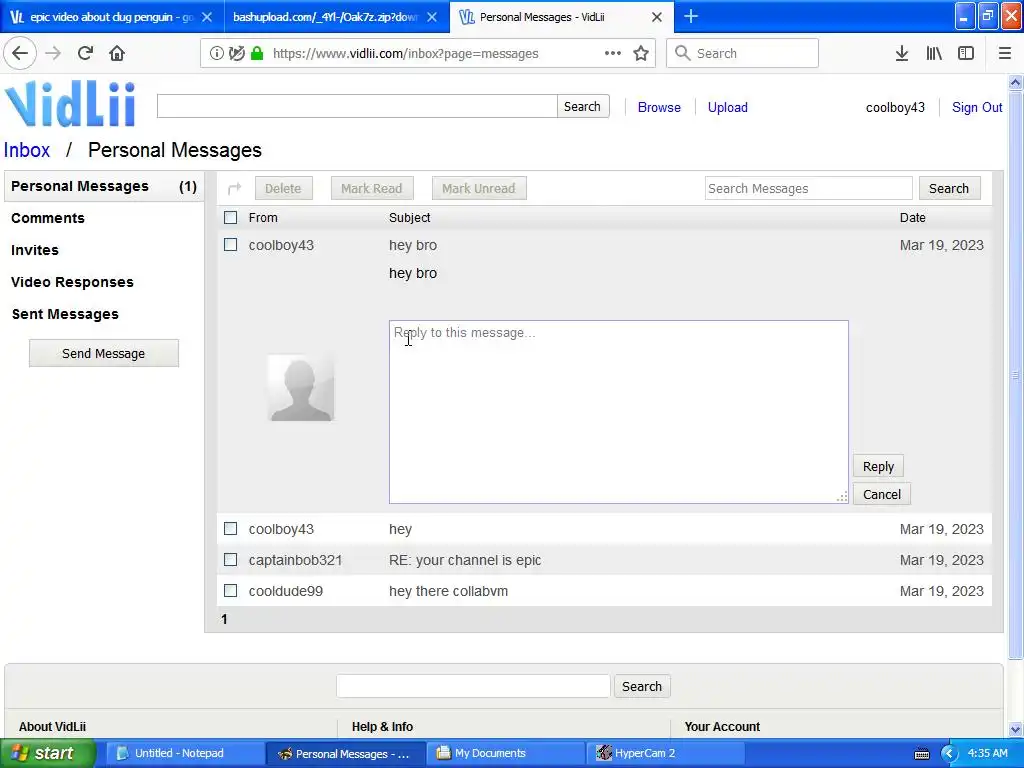This screenshot has height=768, width=1024.
Task: Open the Browse link
Action: (659, 108)
